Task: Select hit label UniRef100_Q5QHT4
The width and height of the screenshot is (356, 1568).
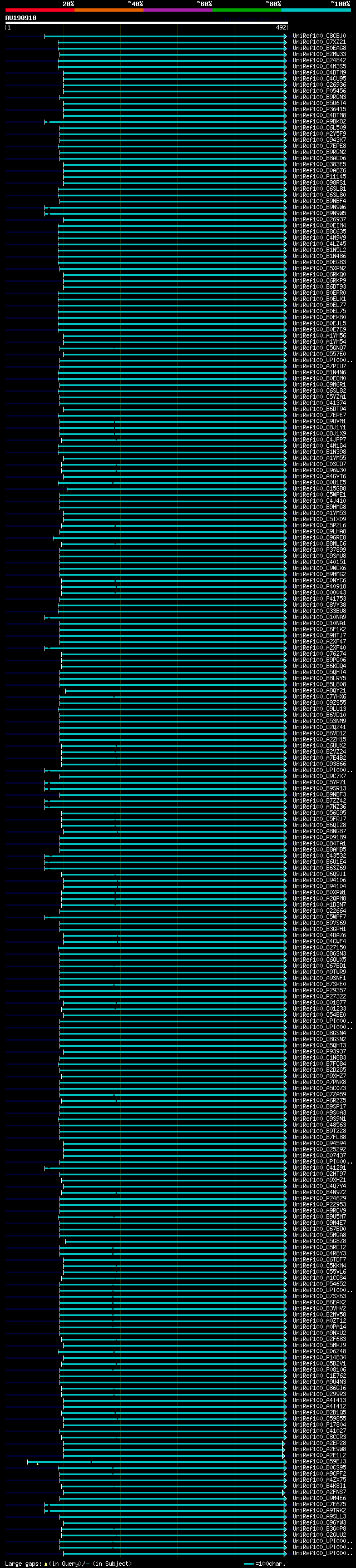Action: tap(319, 672)
